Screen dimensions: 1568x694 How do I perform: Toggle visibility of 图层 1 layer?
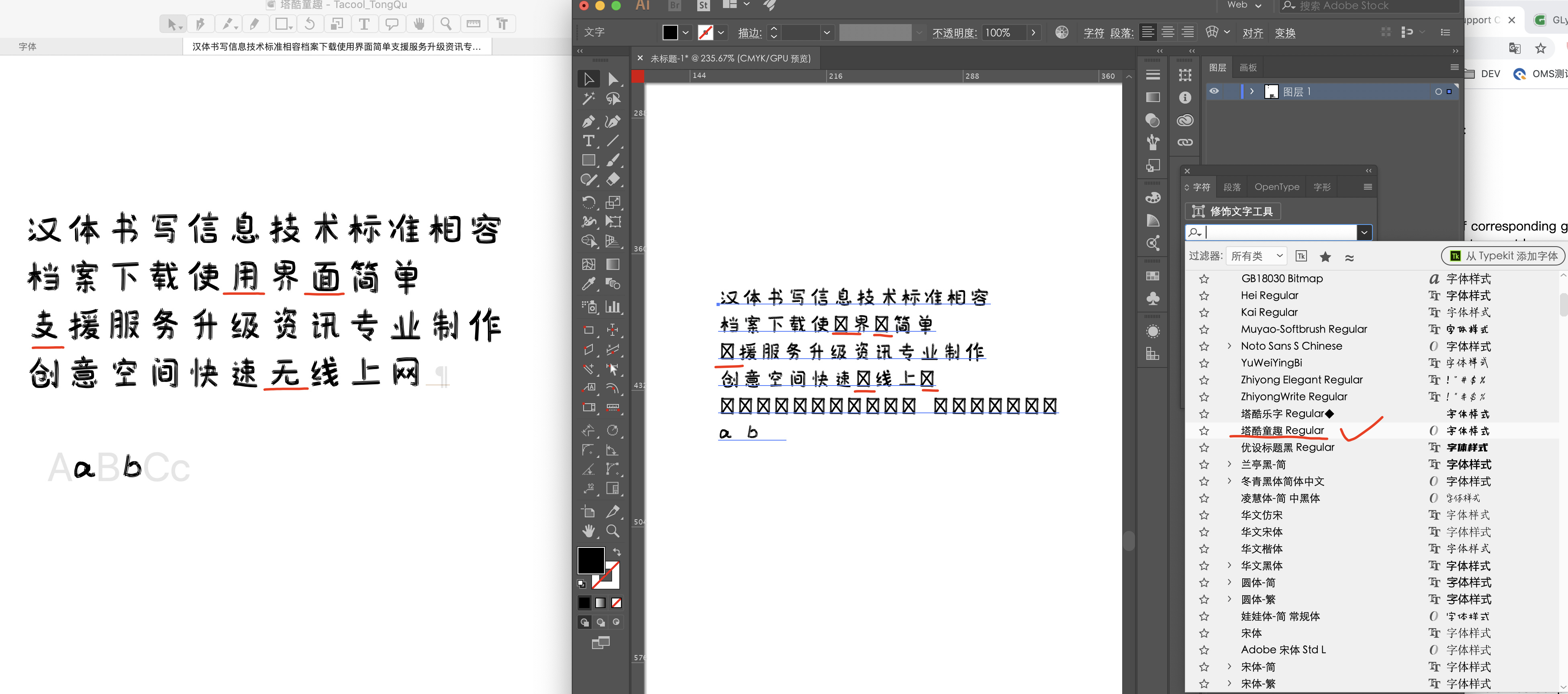coord(1214,91)
